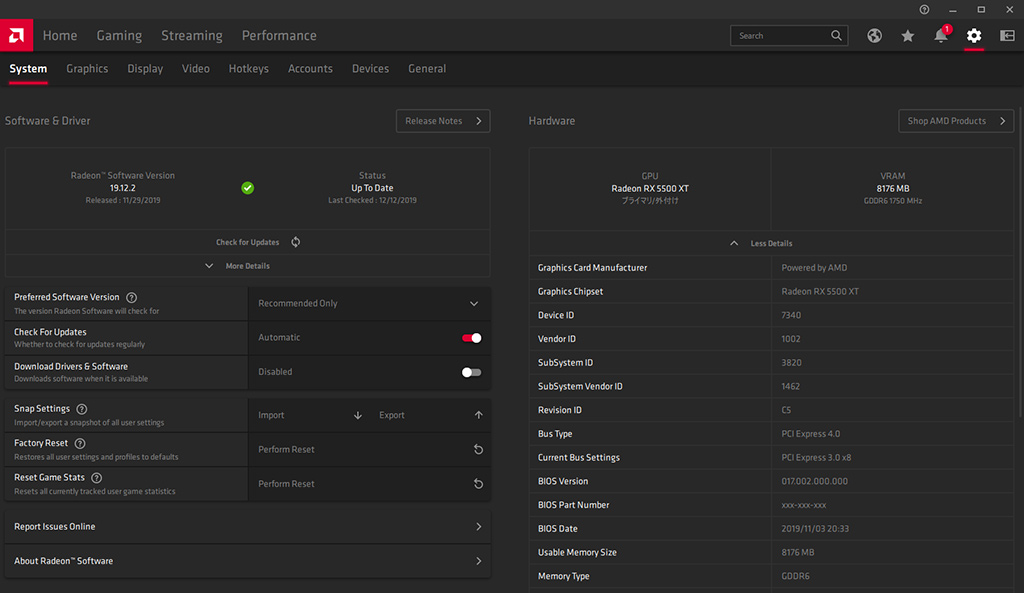The width and height of the screenshot is (1024, 593).
Task: Switch to the Graphics tab
Action: [87, 69]
